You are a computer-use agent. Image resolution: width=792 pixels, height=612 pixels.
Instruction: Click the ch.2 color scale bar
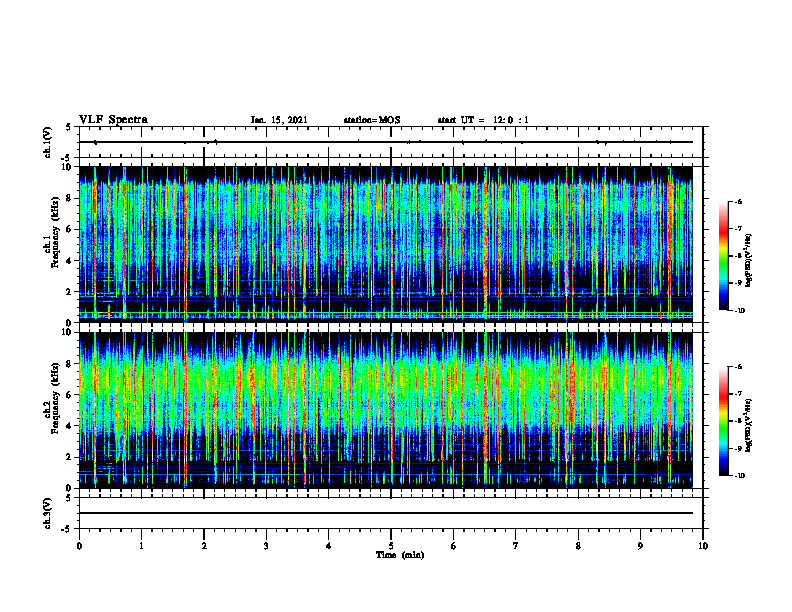tap(724, 421)
